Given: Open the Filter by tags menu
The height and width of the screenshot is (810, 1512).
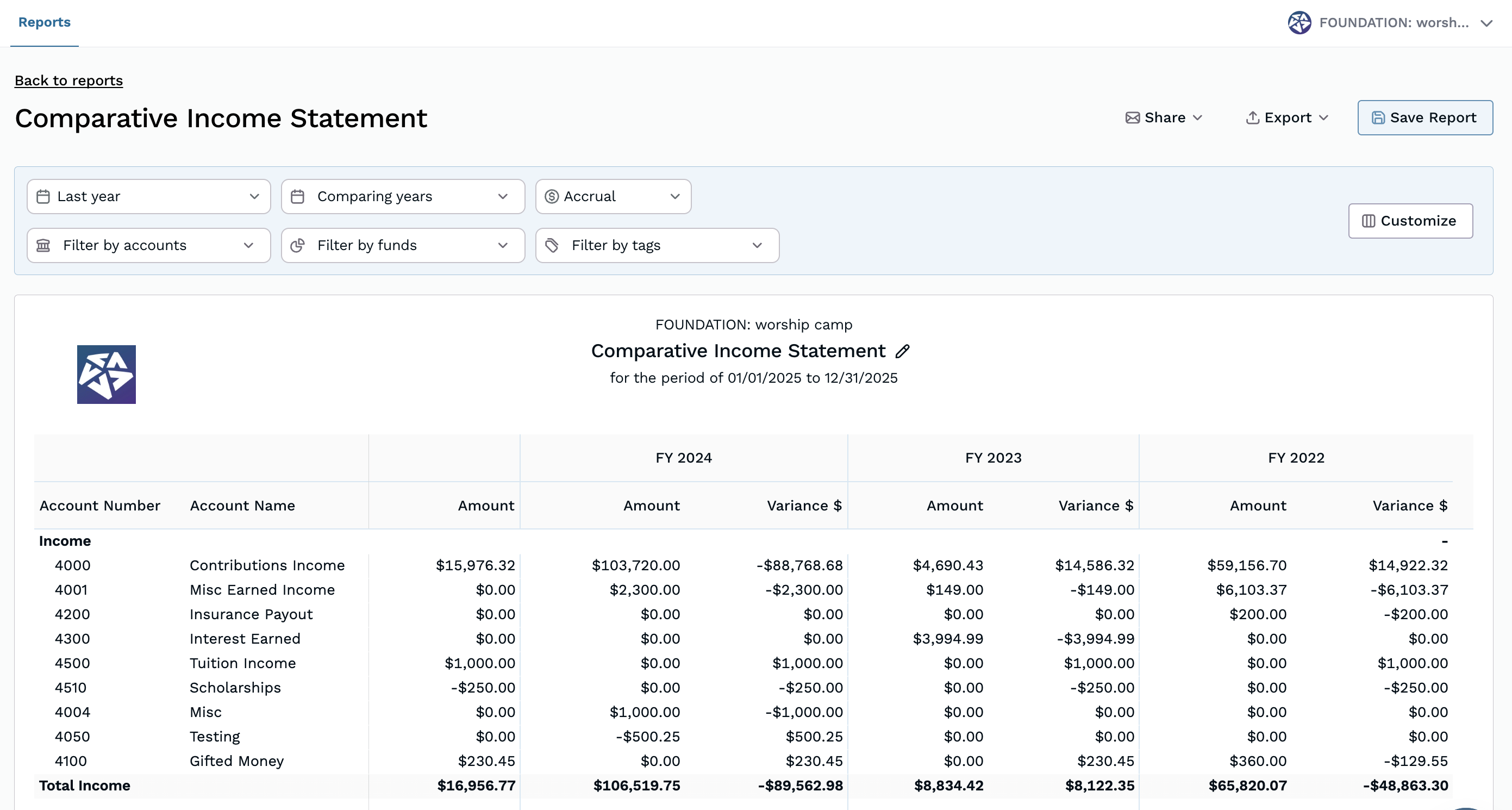Looking at the screenshot, I should (657, 245).
